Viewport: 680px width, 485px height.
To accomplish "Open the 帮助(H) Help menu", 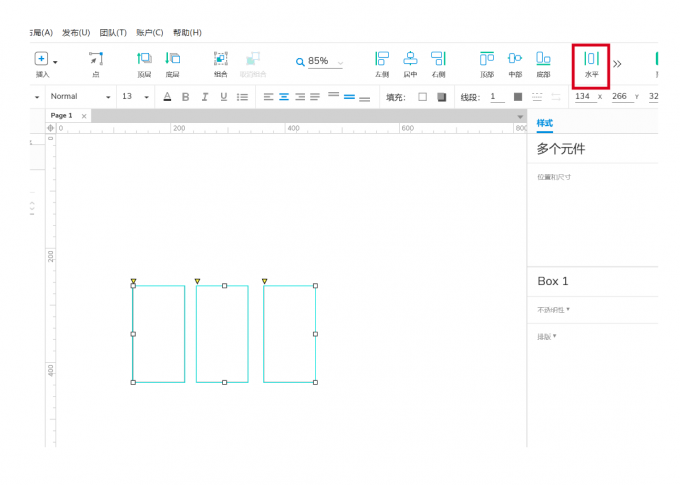I will tap(187, 33).
